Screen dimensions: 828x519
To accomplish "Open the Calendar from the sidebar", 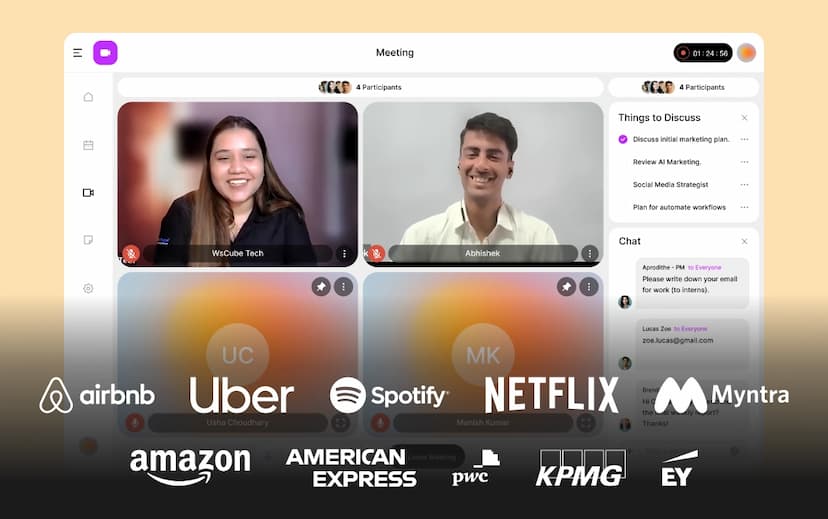I will [88, 145].
